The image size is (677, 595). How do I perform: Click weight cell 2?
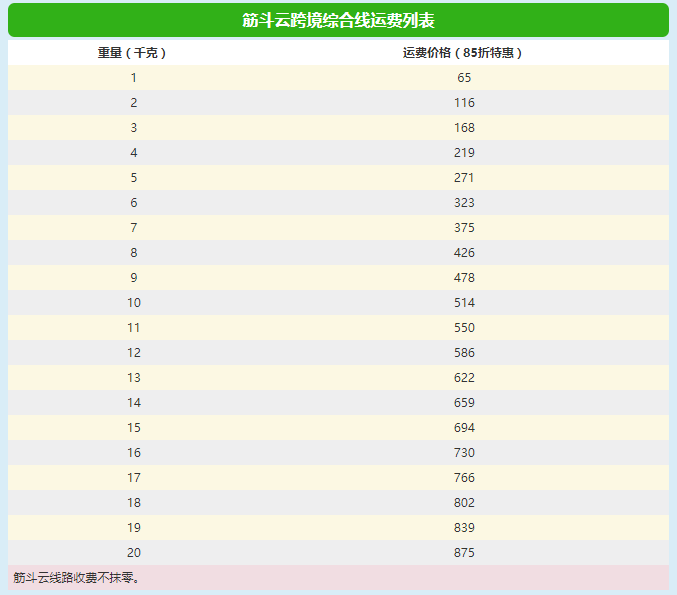[134, 103]
